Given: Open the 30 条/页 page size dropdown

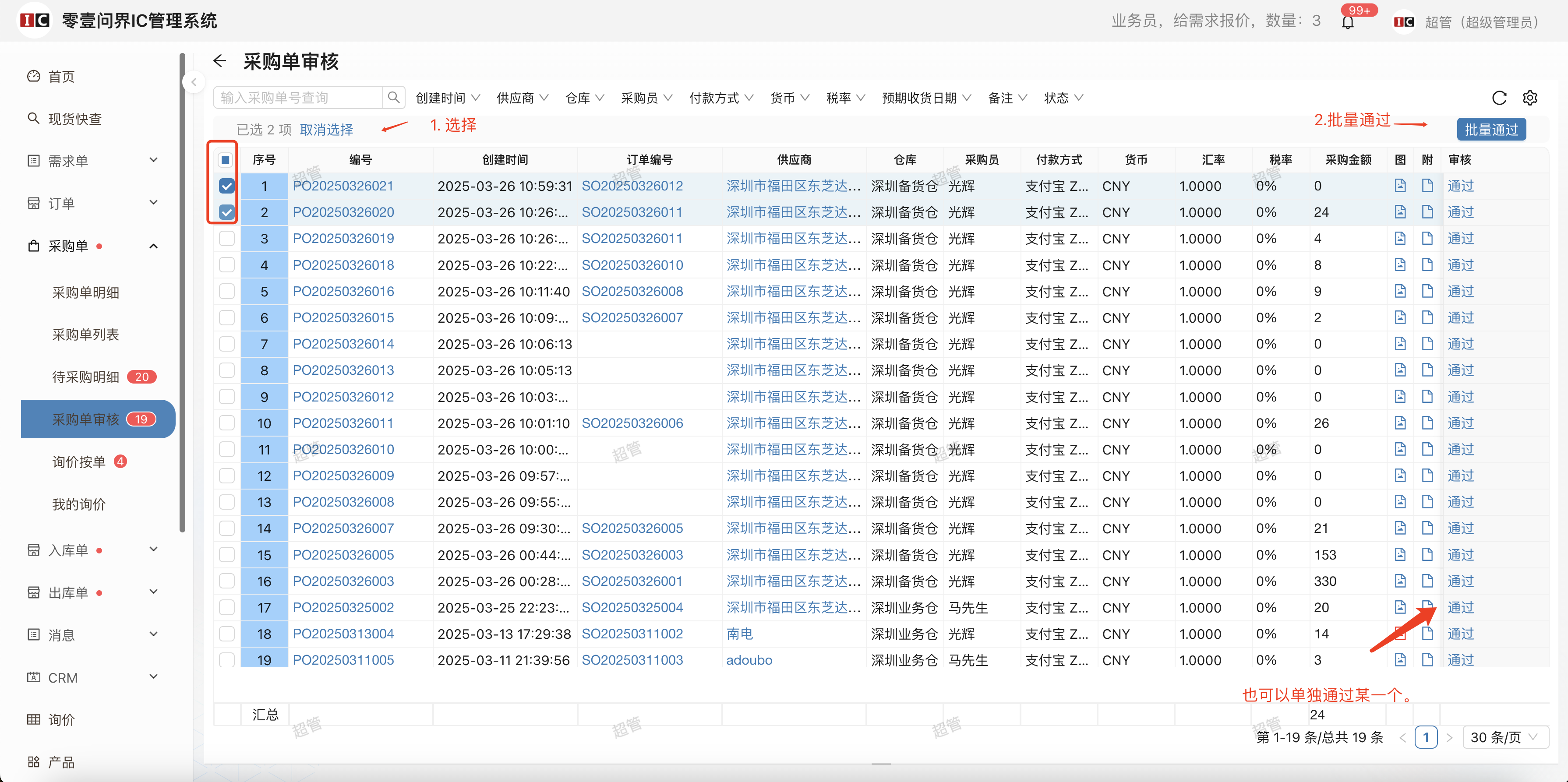Looking at the screenshot, I should point(1504,738).
